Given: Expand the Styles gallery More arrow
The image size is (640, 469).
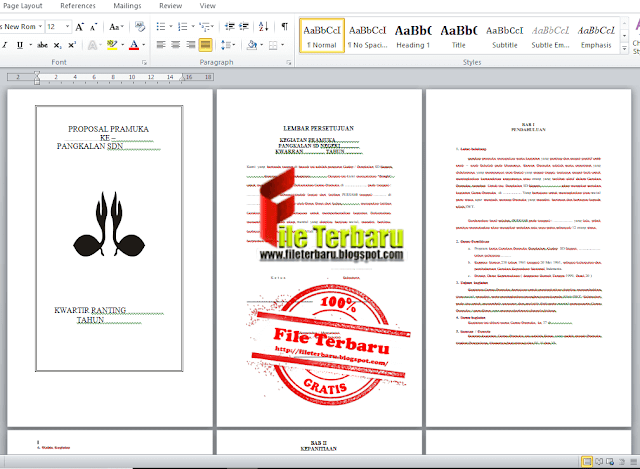Looking at the screenshot, I should [x=624, y=49].
